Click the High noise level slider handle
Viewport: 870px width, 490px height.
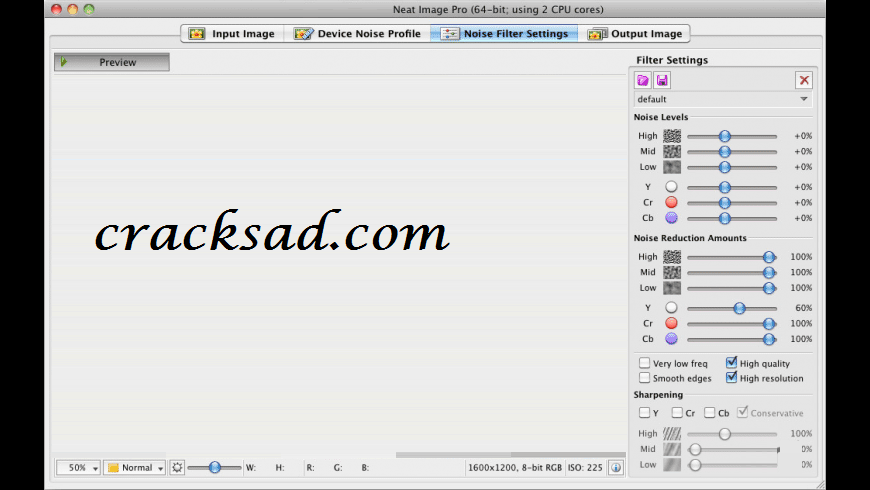pos(725,136)
